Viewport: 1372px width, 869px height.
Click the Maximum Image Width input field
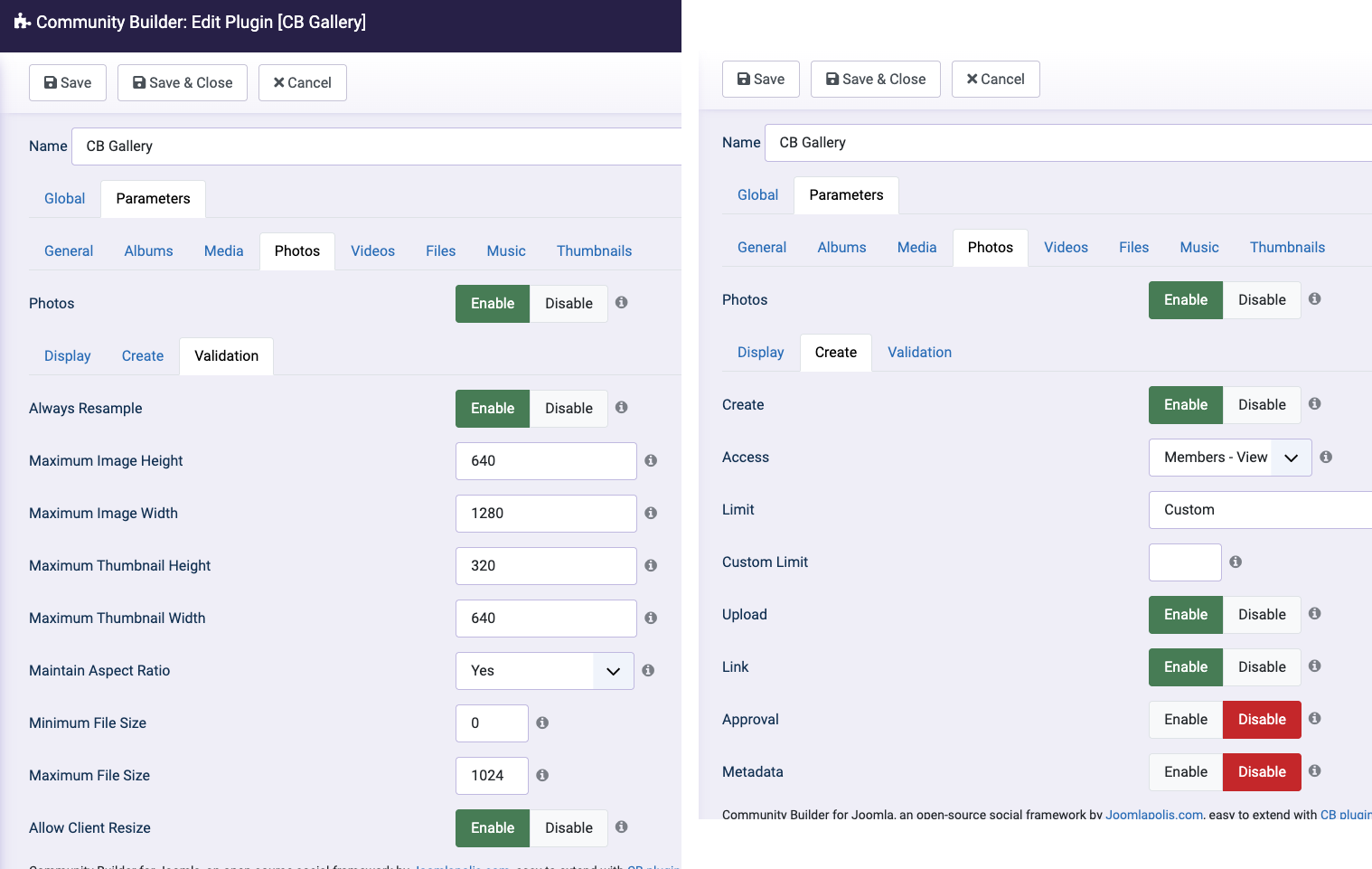pyautogui.click(x=546, y=514)
